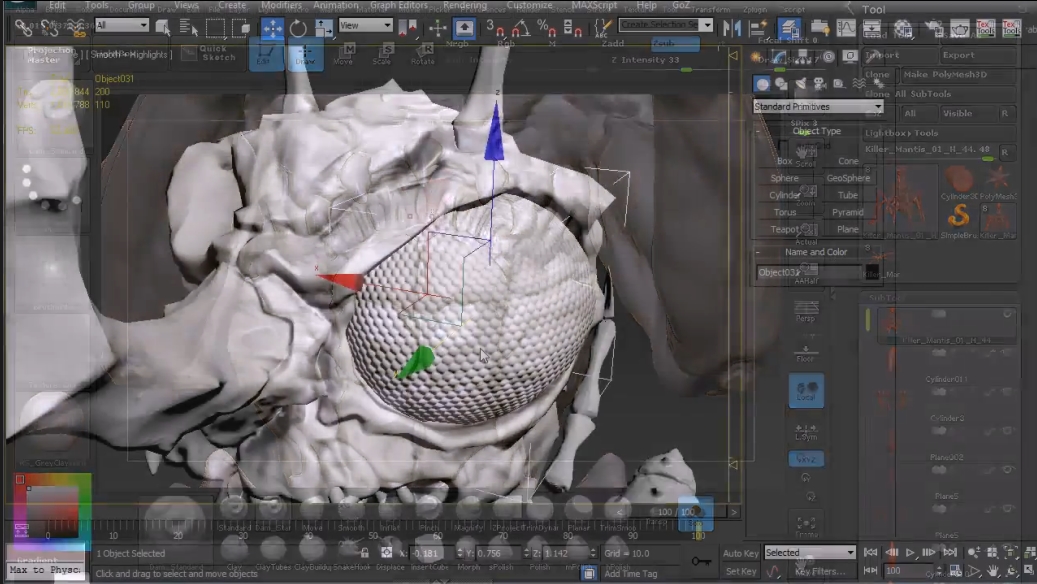
Task: Toggle ZBrush Draw mode
Action: coord(305,54)
